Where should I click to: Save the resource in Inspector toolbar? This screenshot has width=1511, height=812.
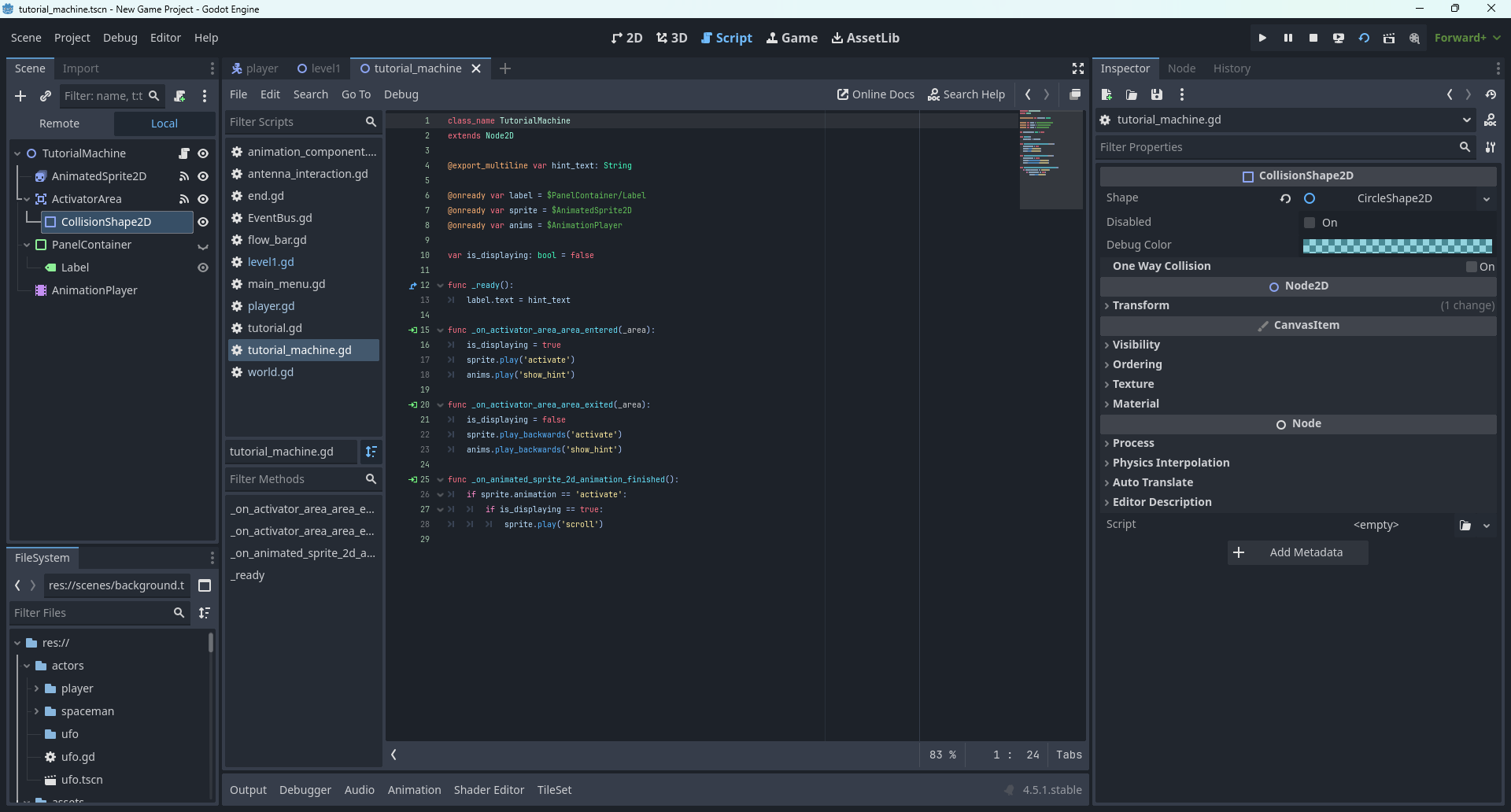(x=1156, y=94)
